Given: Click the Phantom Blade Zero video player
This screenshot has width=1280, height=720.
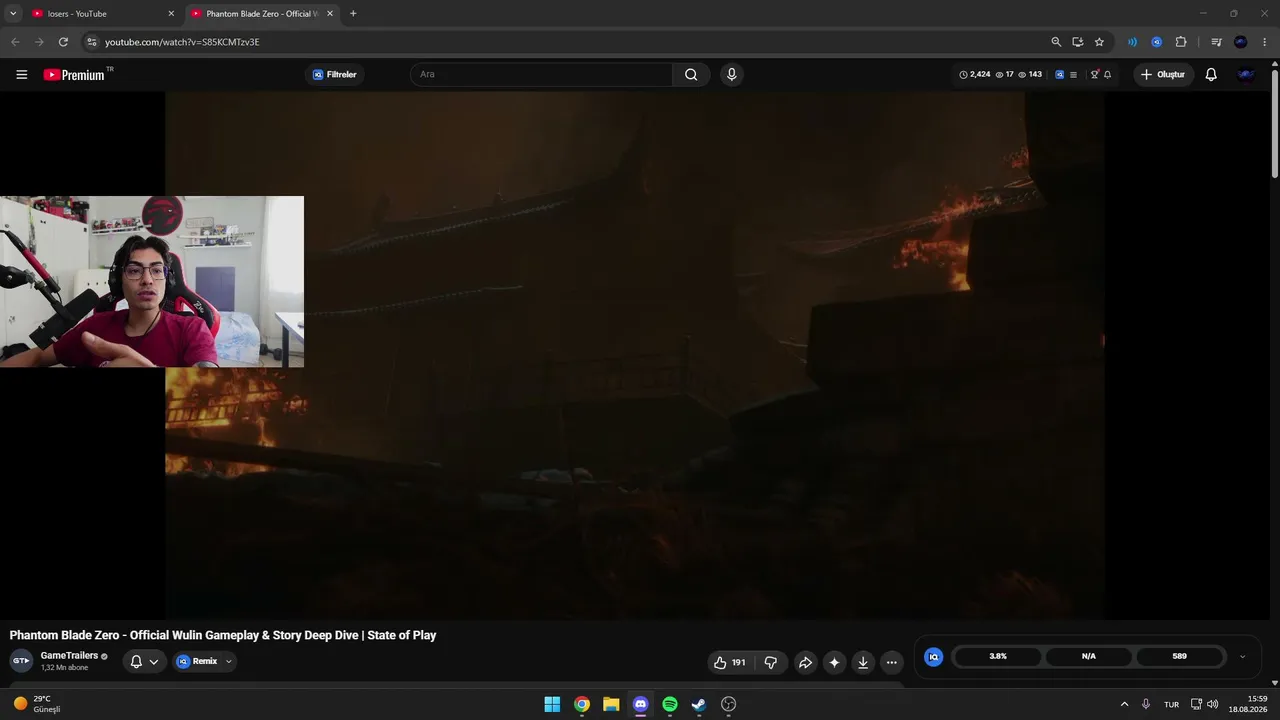Looking at the screenshot, I should point(635,355).
